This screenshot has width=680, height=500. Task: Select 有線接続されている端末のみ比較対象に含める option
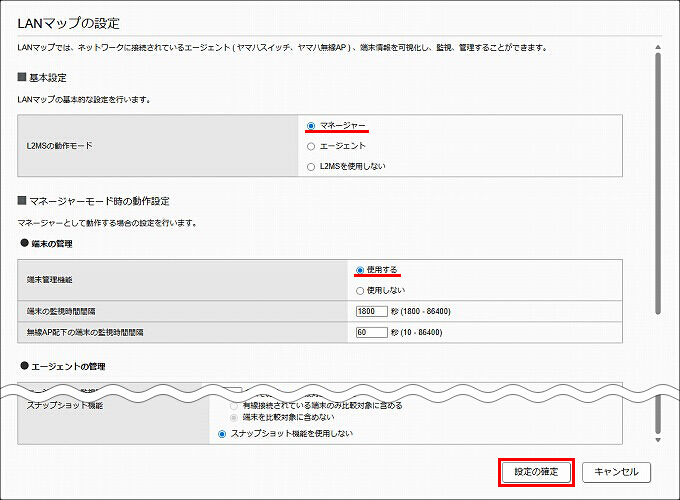click(234, 406)
